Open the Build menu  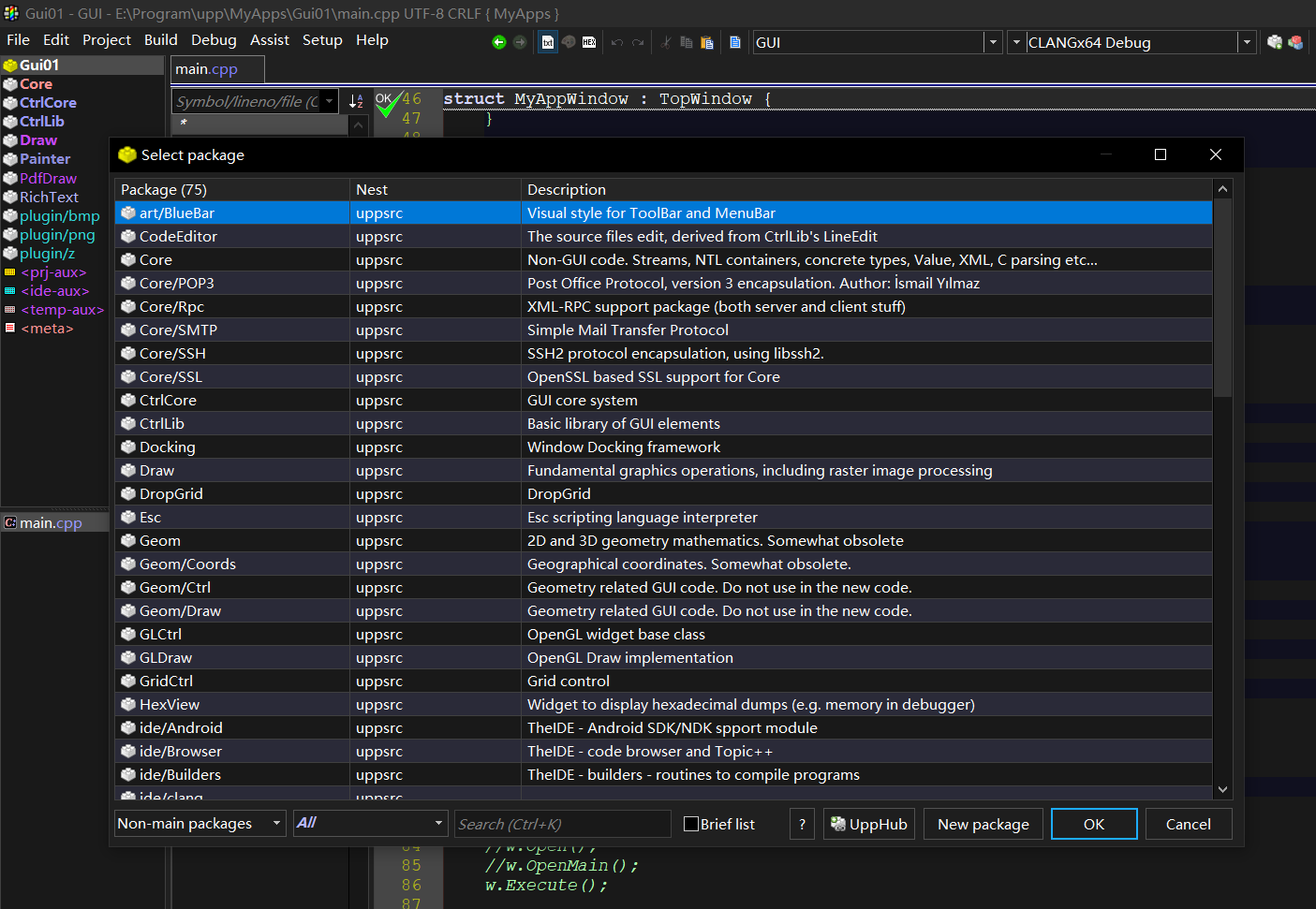(x=160, y=40)
